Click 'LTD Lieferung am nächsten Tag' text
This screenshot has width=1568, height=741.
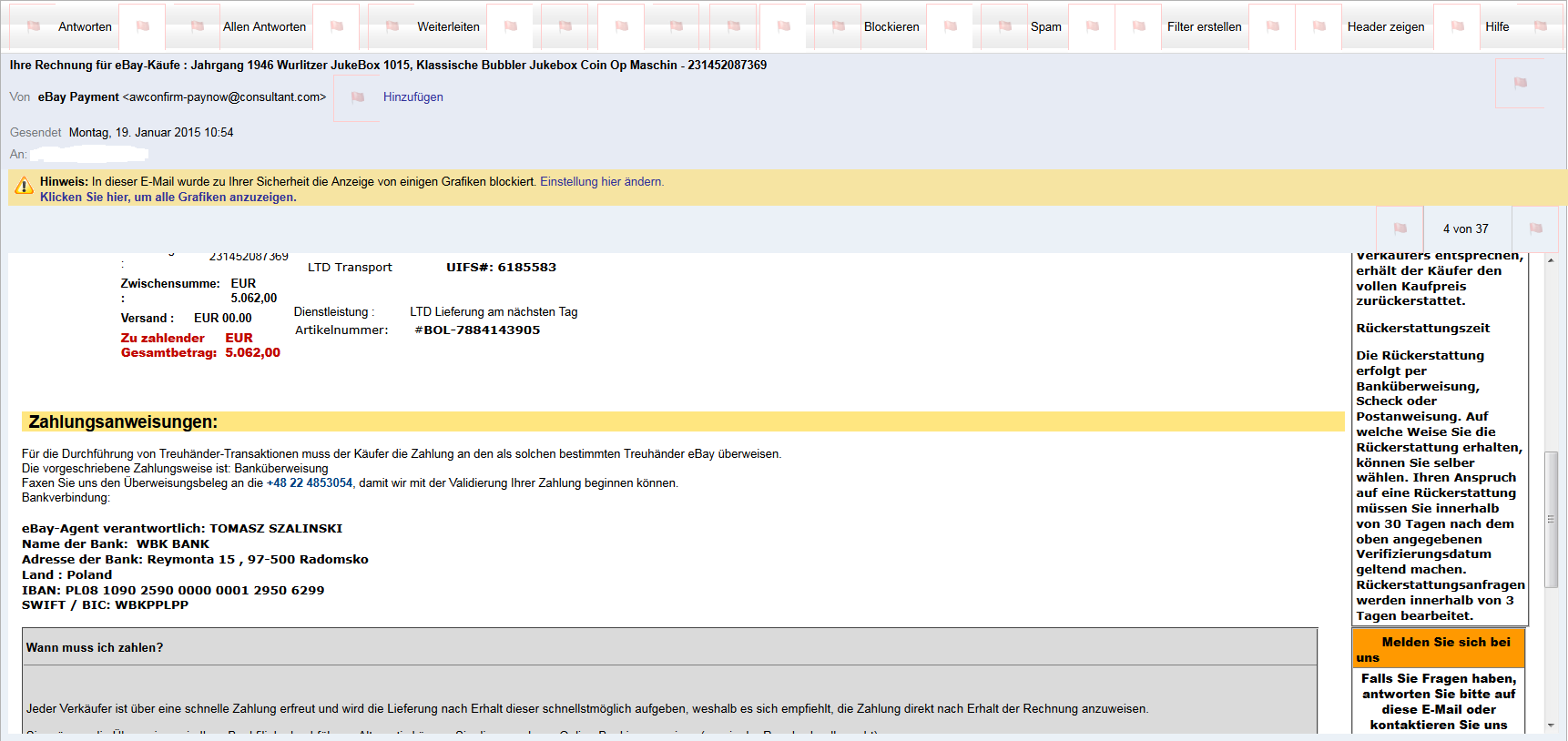pos(494,312)
